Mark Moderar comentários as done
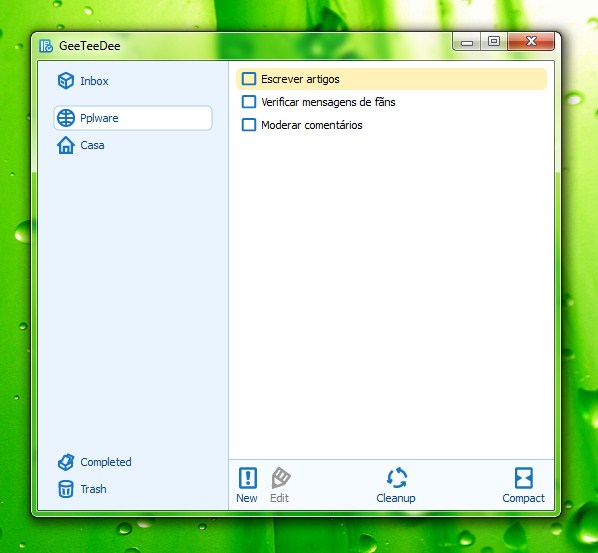The width and height of the screenshot is (598, 553). coord(249,125)
